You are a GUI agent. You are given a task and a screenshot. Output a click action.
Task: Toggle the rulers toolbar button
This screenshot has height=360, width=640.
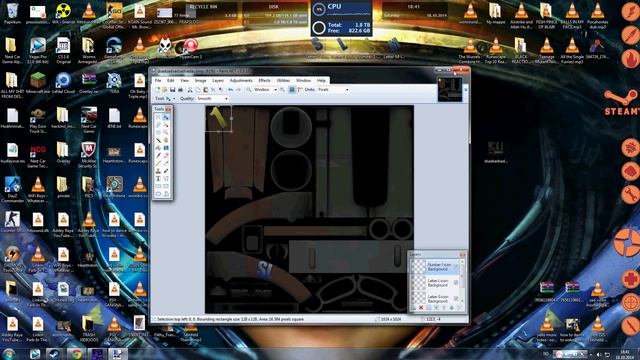[x=300, y=89]
